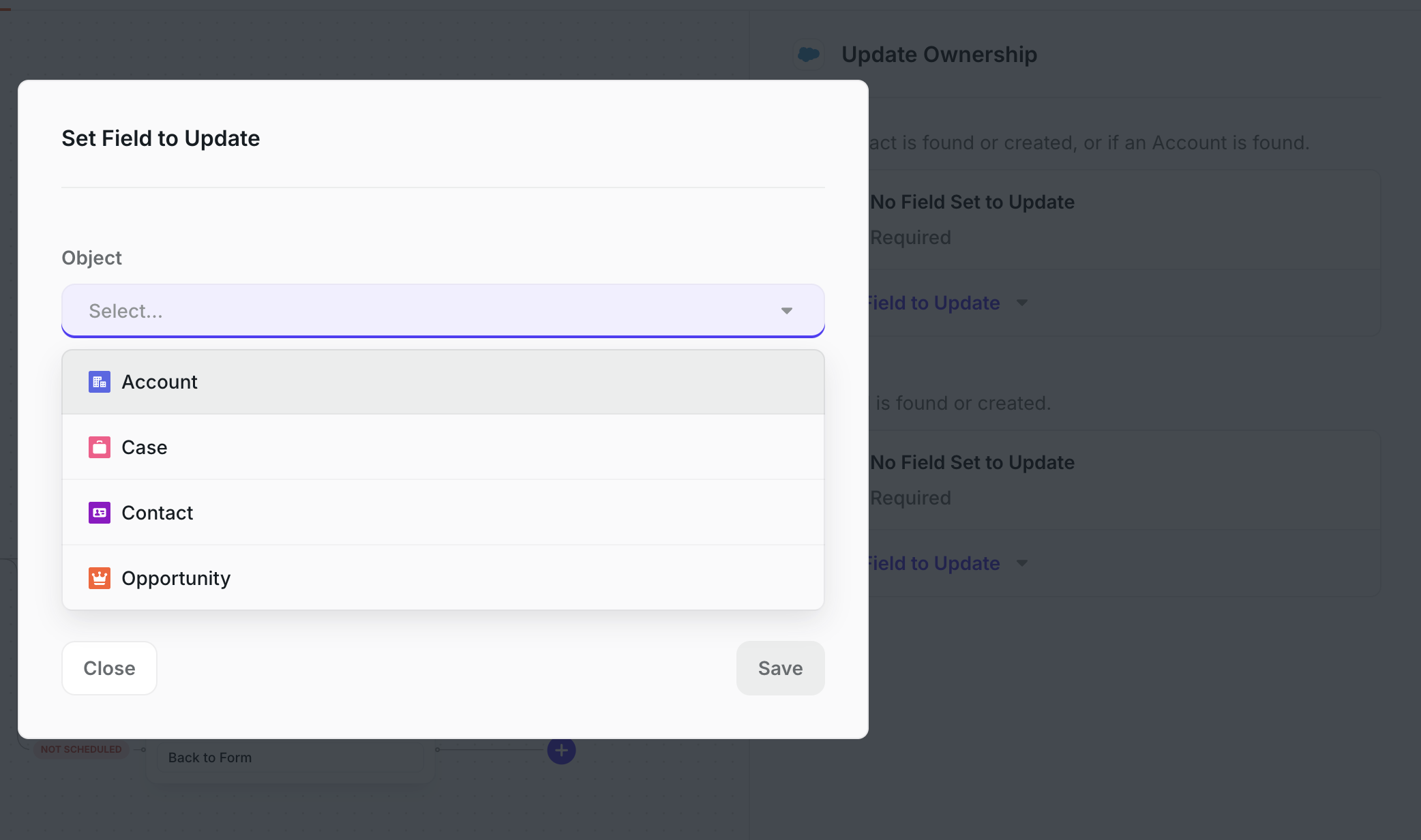This screenshot has height=840, width=1421.
Task: Click the Account building icon
Action: pos(100,382)
